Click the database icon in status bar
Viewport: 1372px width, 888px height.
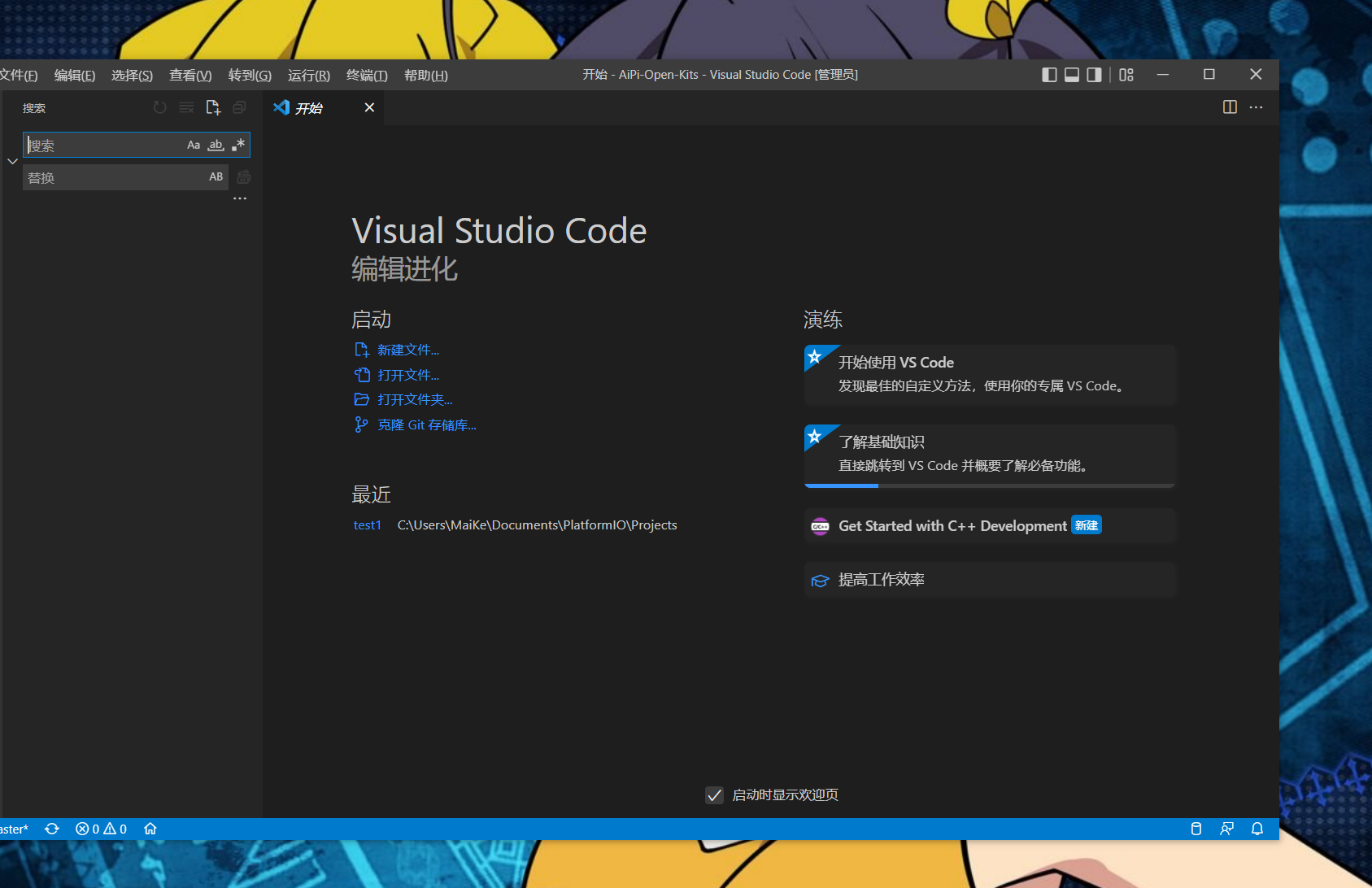click(1196, 829)
